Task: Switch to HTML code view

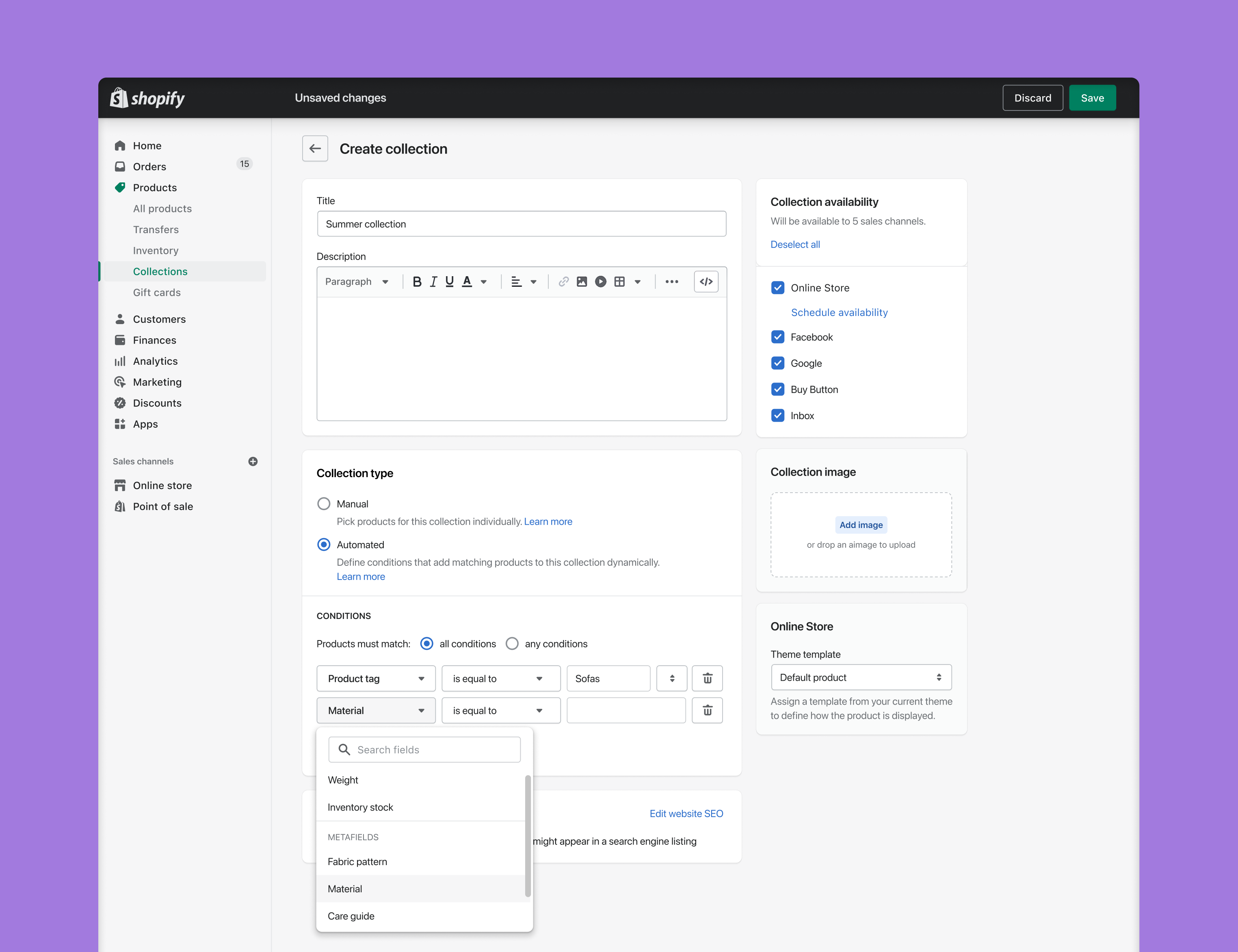Action: click(x=706, y=281)
